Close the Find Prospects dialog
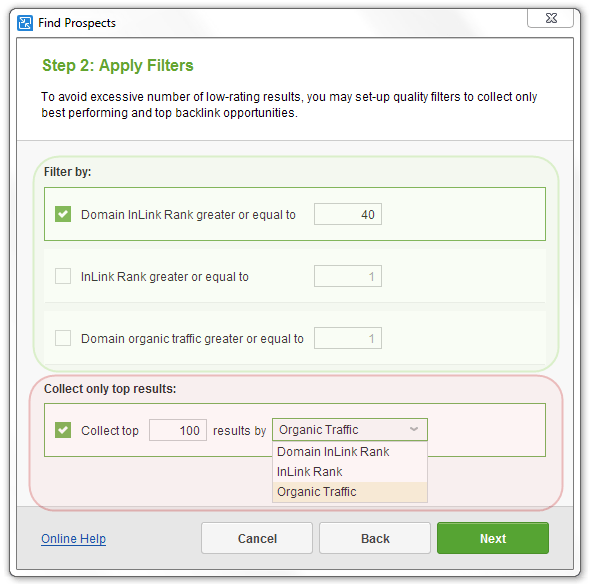Screen dimensions: 591x587 click(x=550, y=18)
